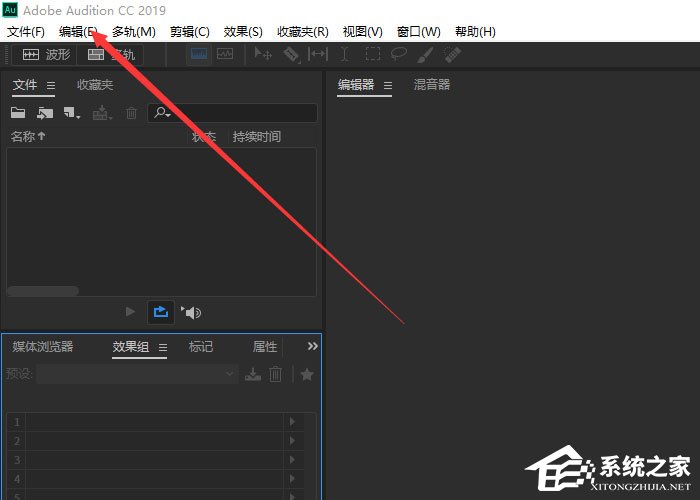This screenshot has width=700, height=500.
Task: Select the Move tool
Action: pos(262,54)
